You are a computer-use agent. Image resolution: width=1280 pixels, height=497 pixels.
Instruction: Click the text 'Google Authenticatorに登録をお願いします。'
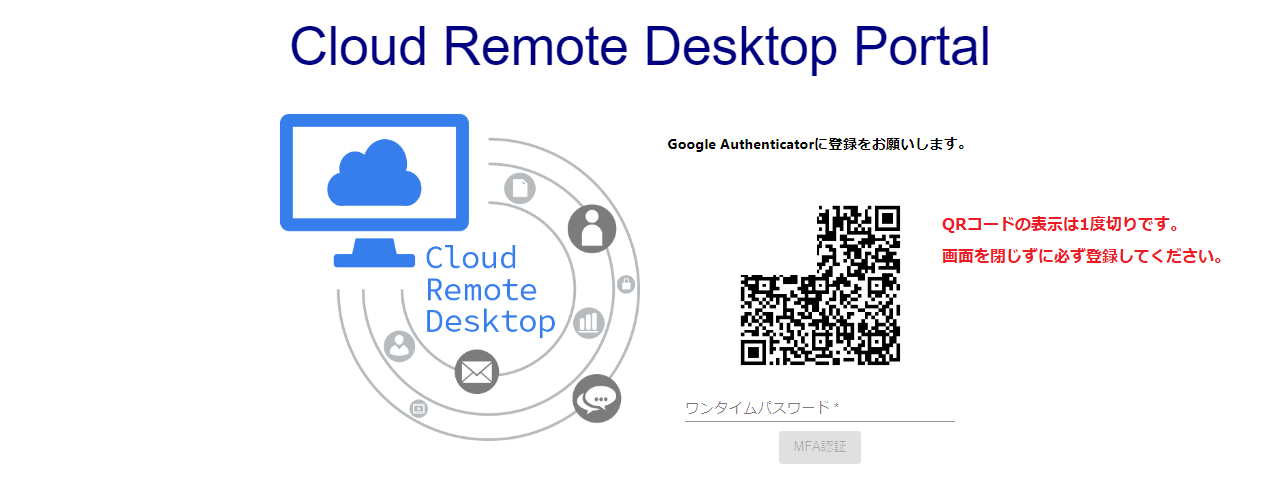[x=817, y=144]
